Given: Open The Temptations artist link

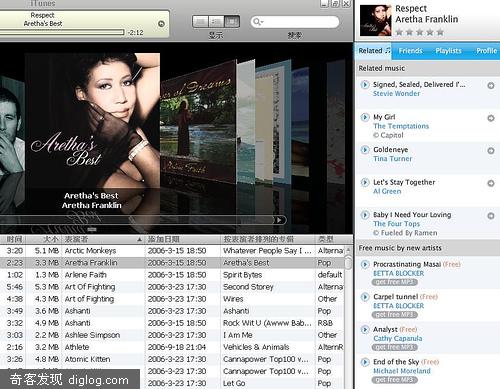Looking at the screenshot, I should pos(401,126).
